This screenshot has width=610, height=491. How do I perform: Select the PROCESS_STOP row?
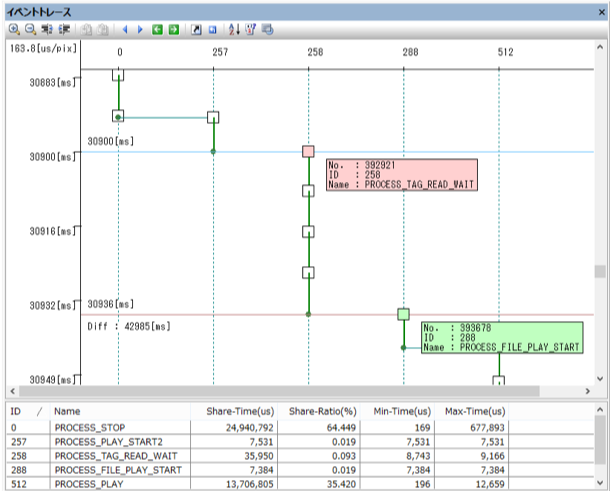(x=300, y=428)
